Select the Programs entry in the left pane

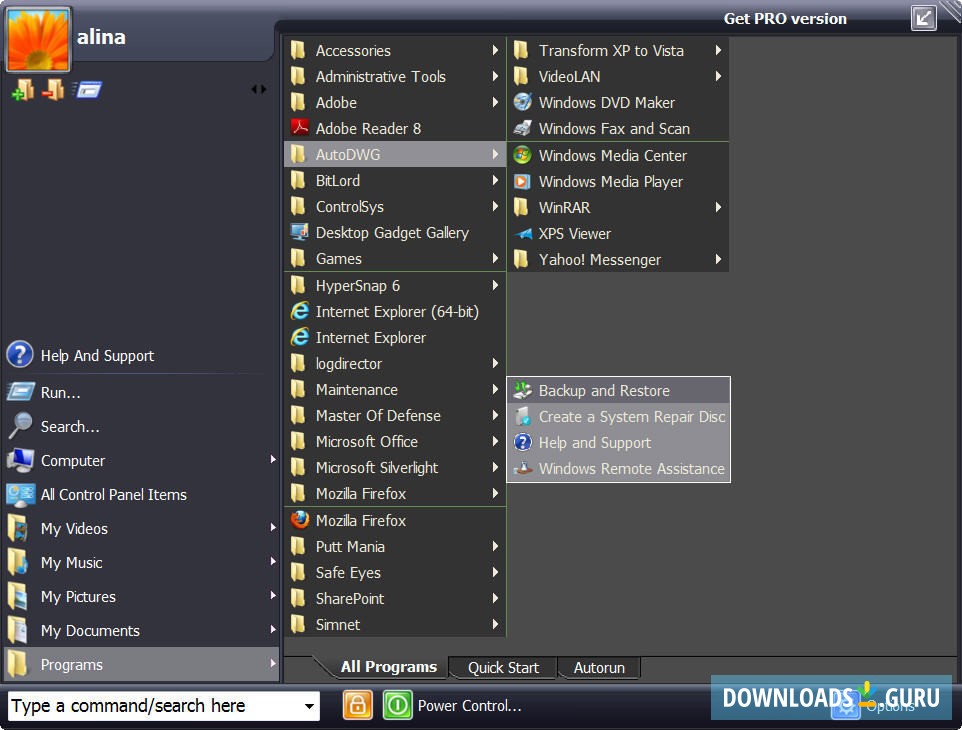(142, 664)
